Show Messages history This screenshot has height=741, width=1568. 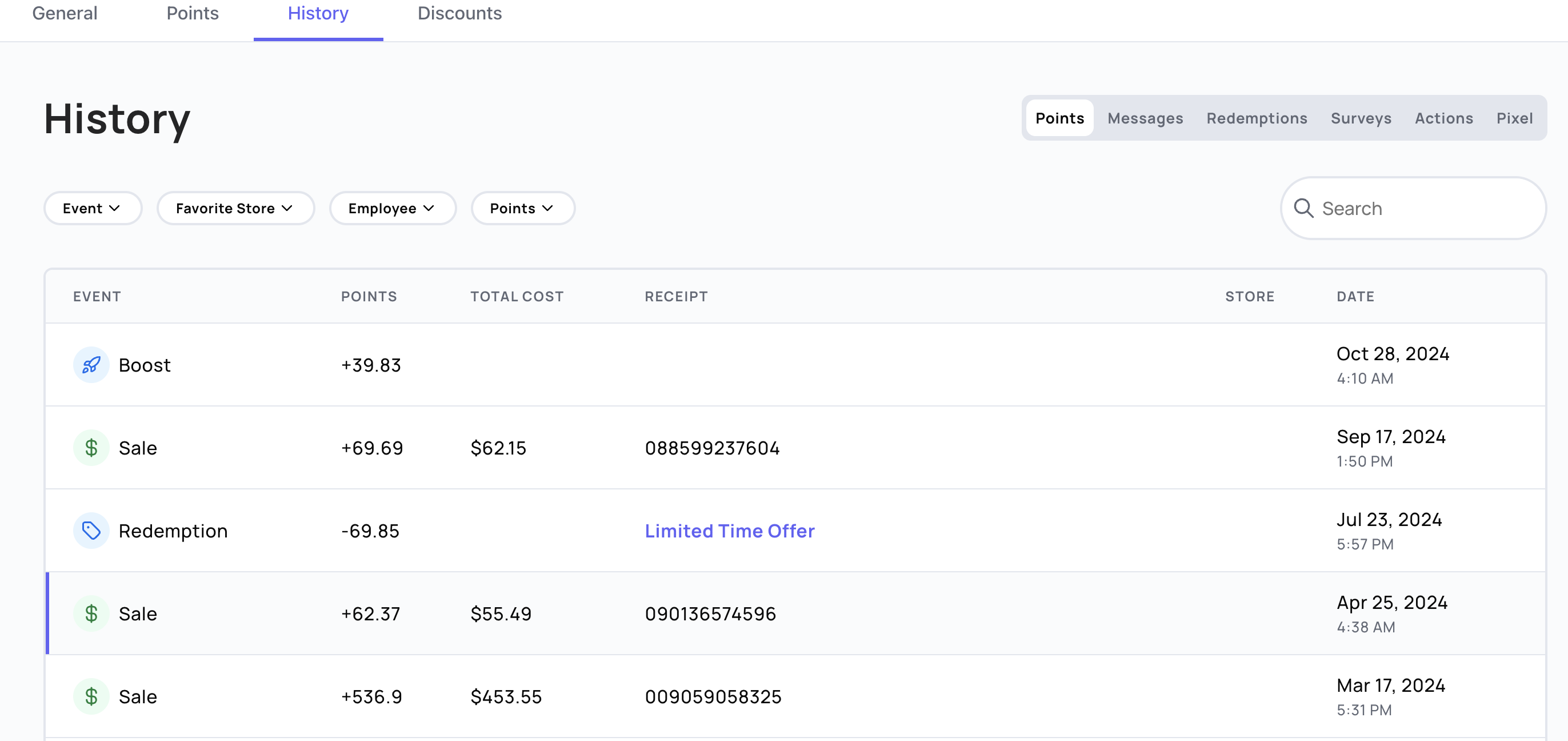pyautogui.click(x=1145, y=118)
